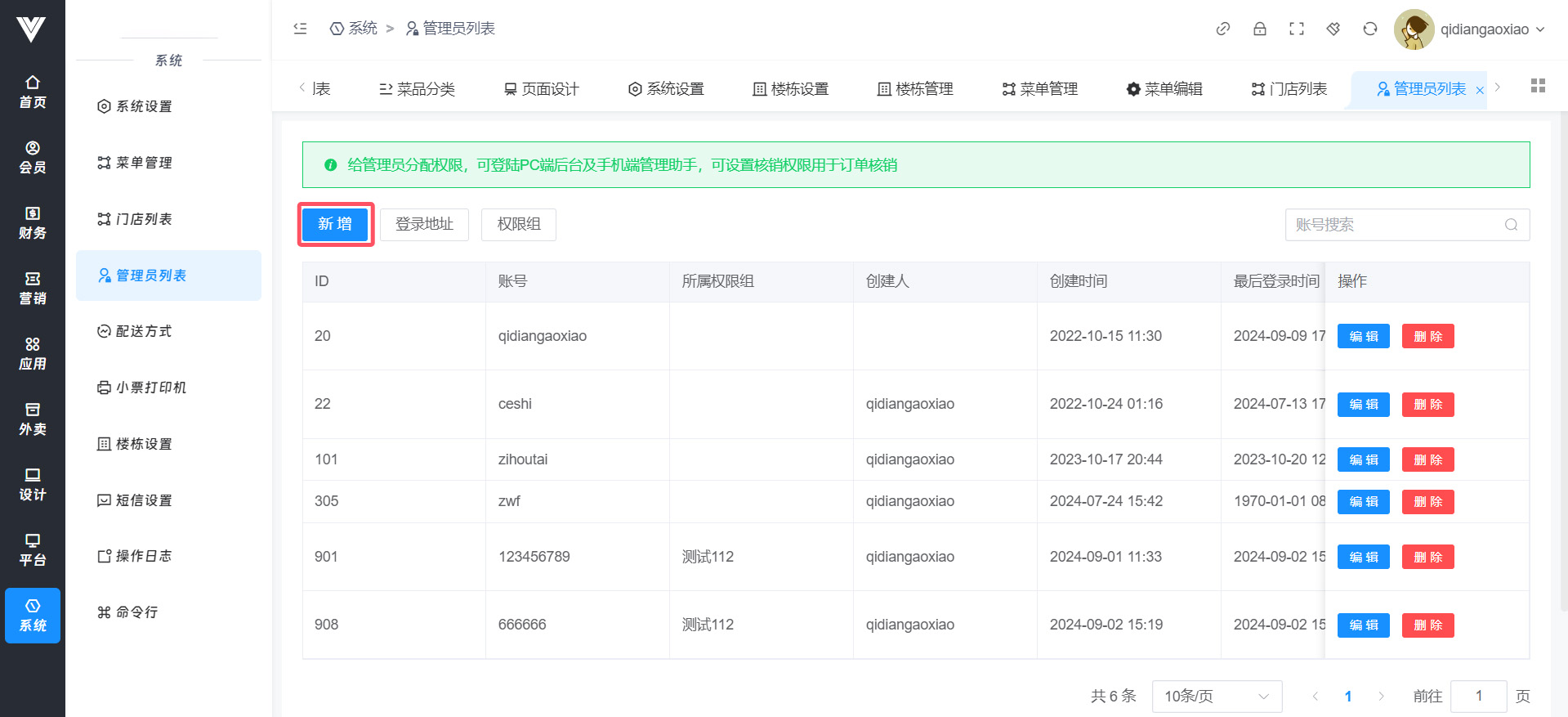1568x717 pixels.
Task: Expand the 10条/页 page size dropdown
Action: click(1217, 696)
